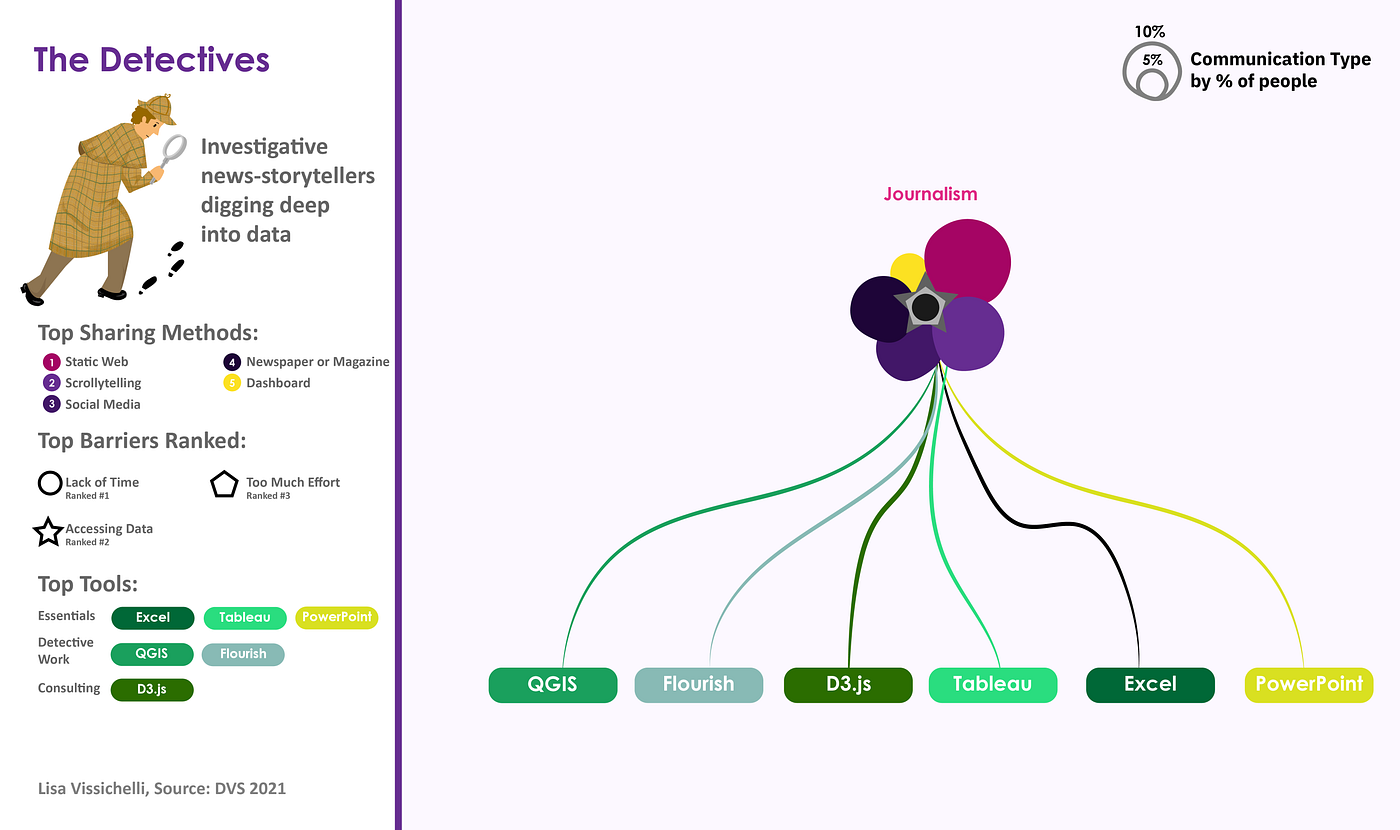Click the Detective Work row label

[x=66, y=651]
